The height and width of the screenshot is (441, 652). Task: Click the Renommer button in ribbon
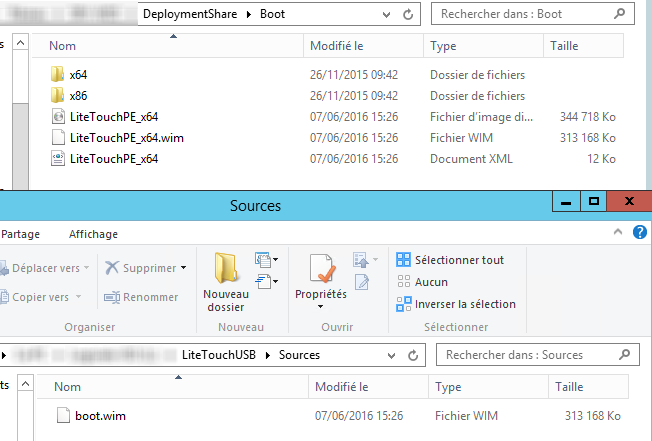[x=140, y=297]
